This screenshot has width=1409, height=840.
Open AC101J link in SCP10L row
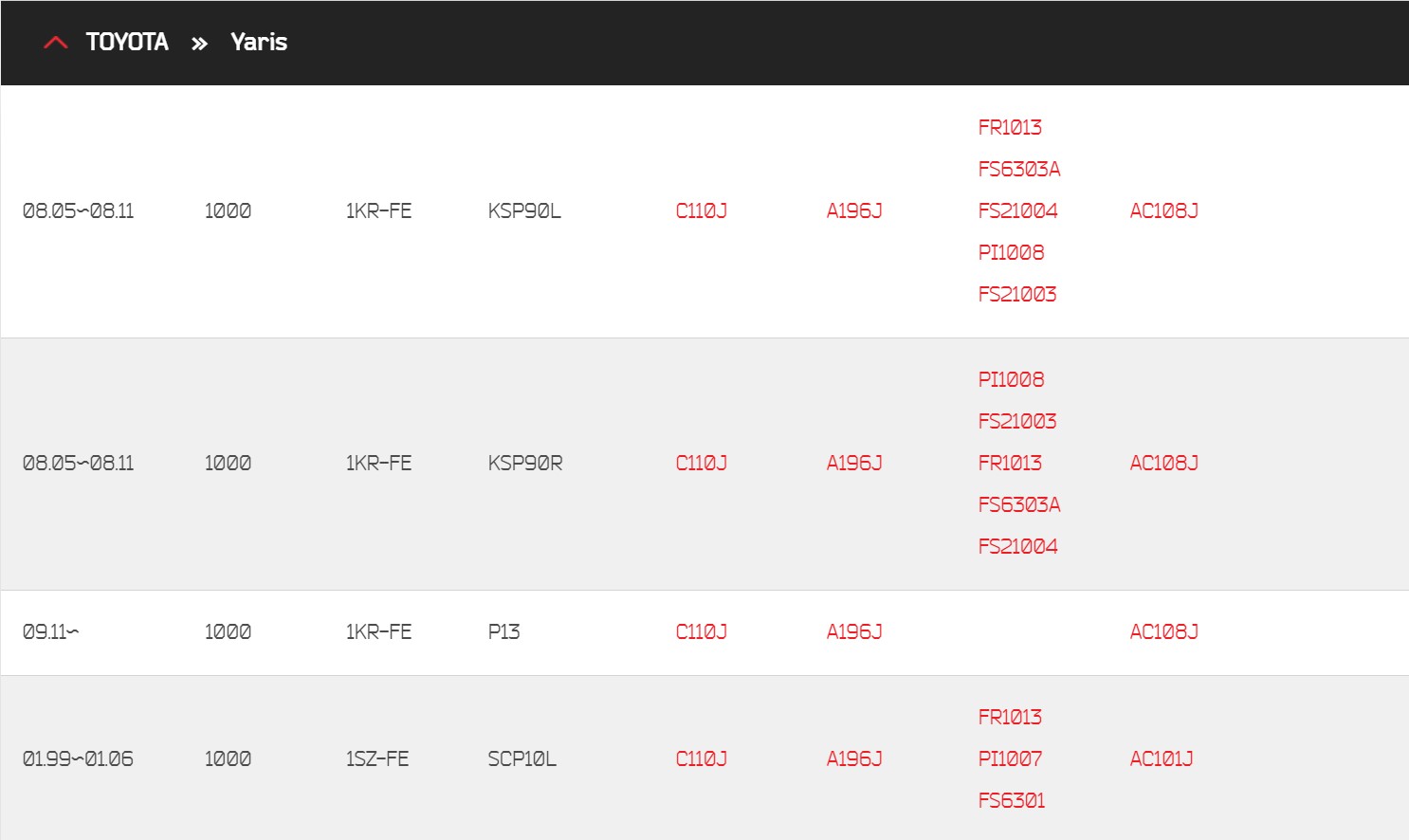[x=1162, y=758]
